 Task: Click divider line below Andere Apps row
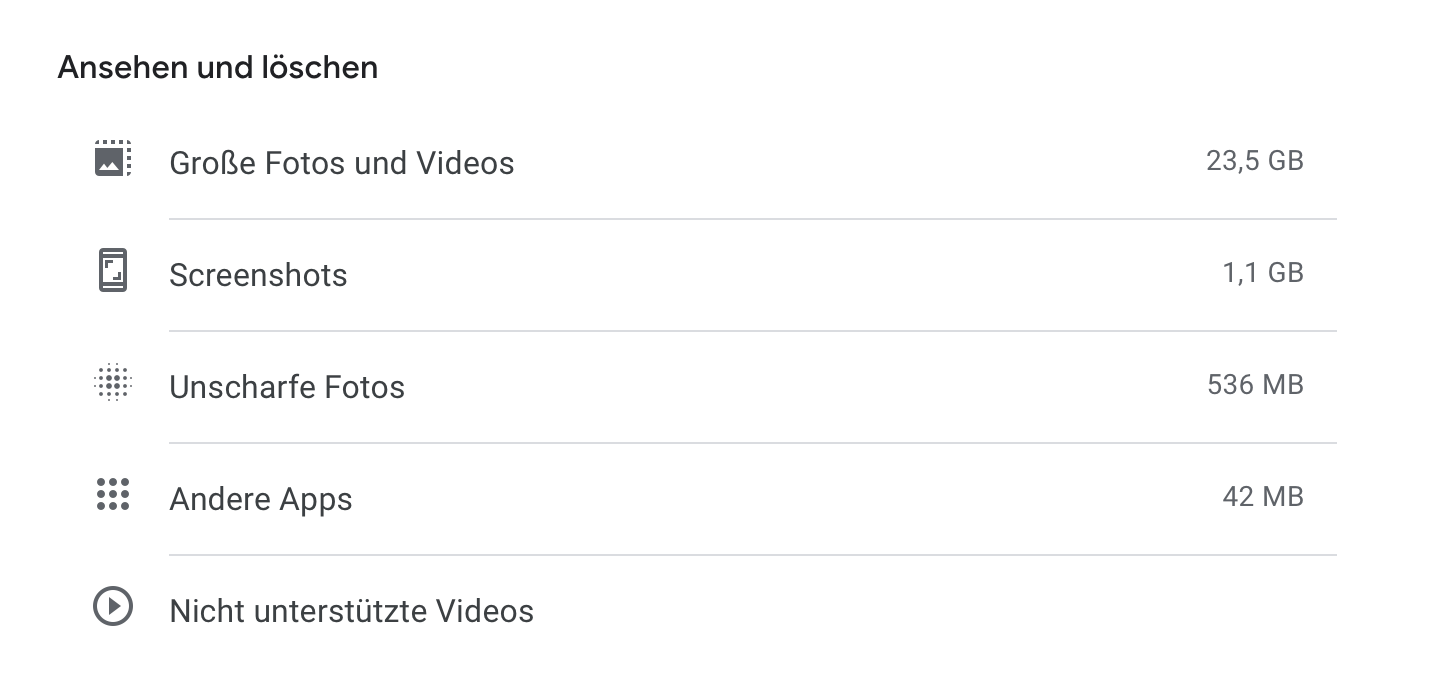point(752,555)
